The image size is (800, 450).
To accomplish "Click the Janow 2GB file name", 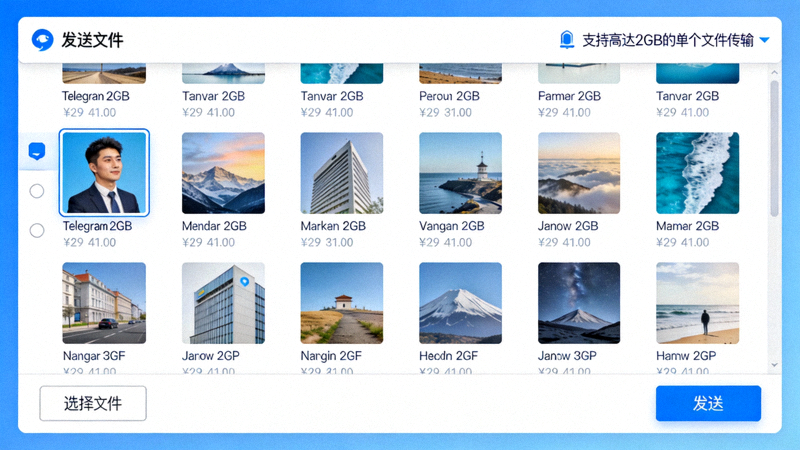I will [x=568, y=226].
